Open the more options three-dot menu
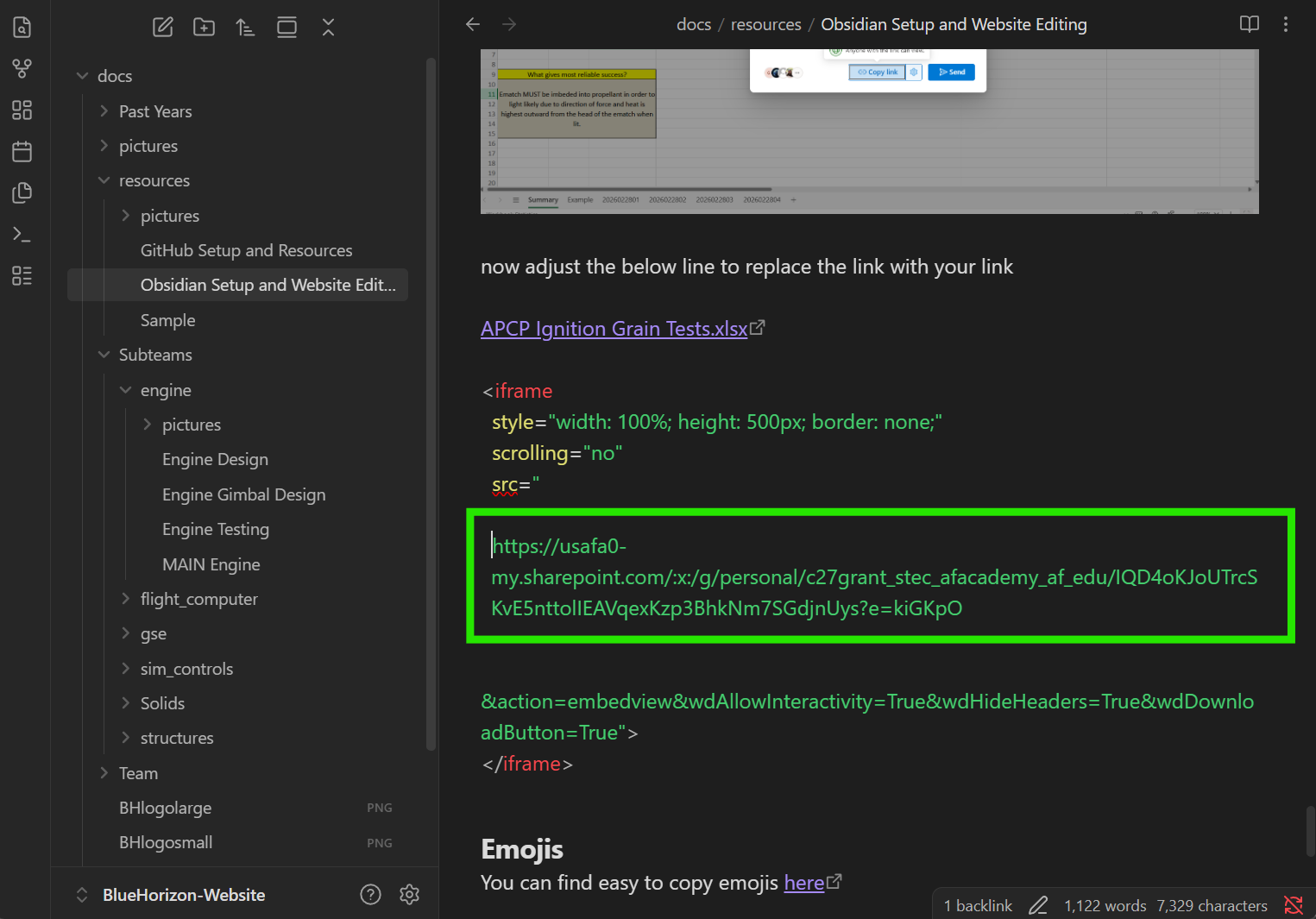 click(1286, 24)
